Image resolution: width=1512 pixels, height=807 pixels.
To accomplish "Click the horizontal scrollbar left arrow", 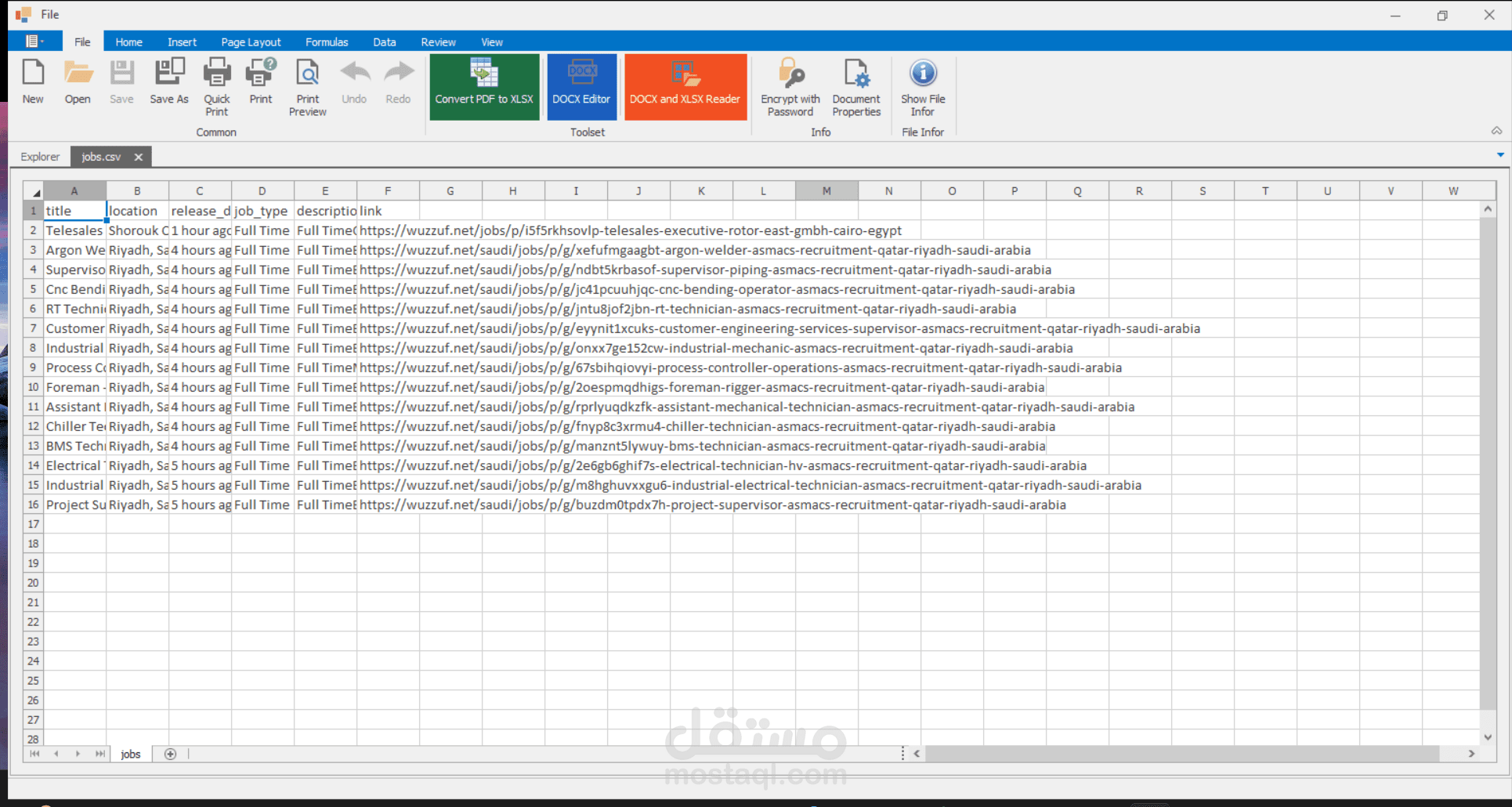I will (x=917, y=754).
